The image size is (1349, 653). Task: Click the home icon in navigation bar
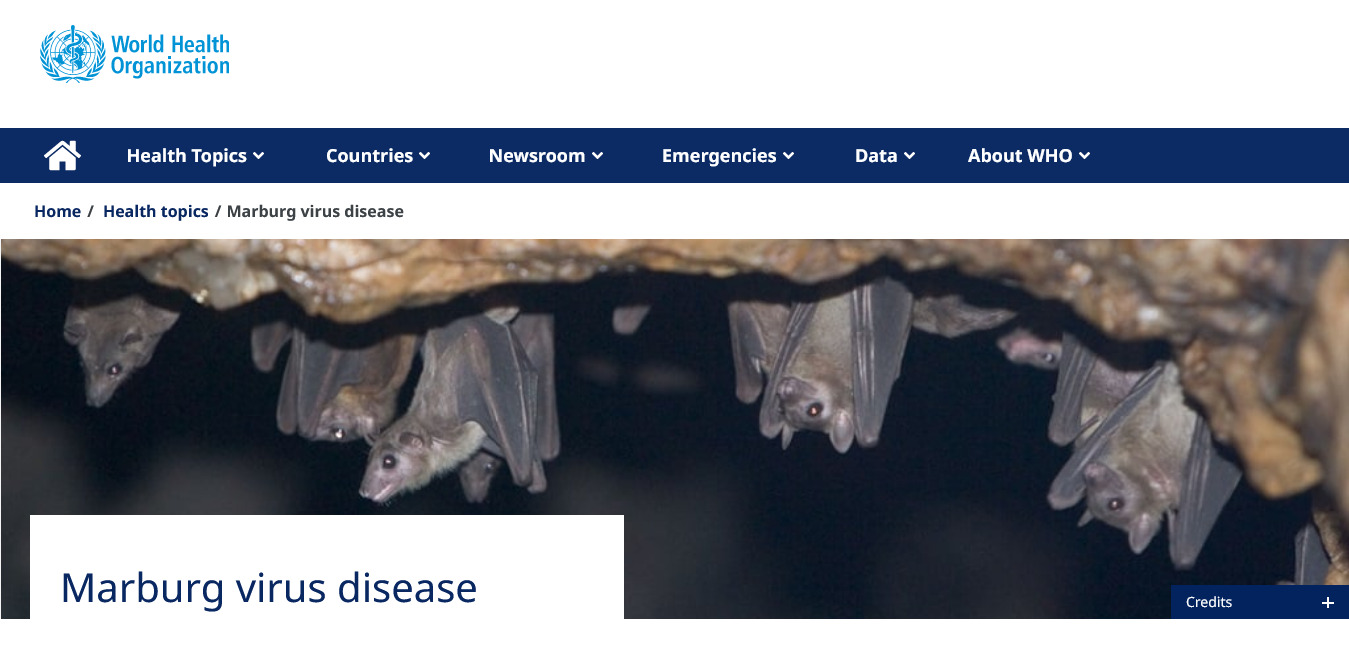tap(62, 155)
